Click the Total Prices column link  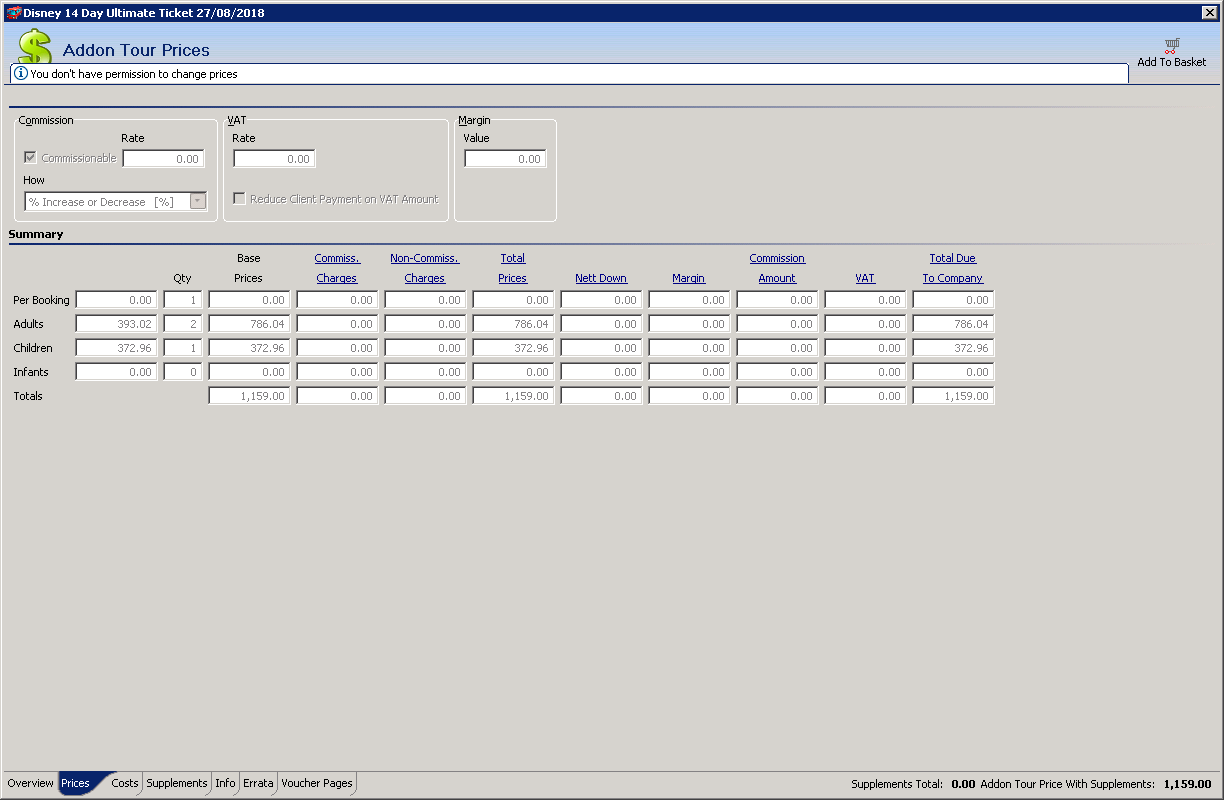coord(513,268)
